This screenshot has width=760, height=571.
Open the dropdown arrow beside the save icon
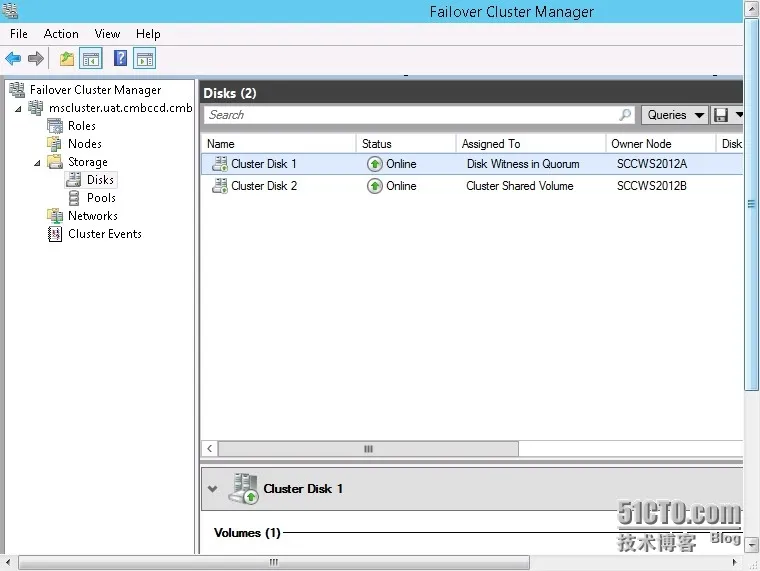[x=739, y=115]
